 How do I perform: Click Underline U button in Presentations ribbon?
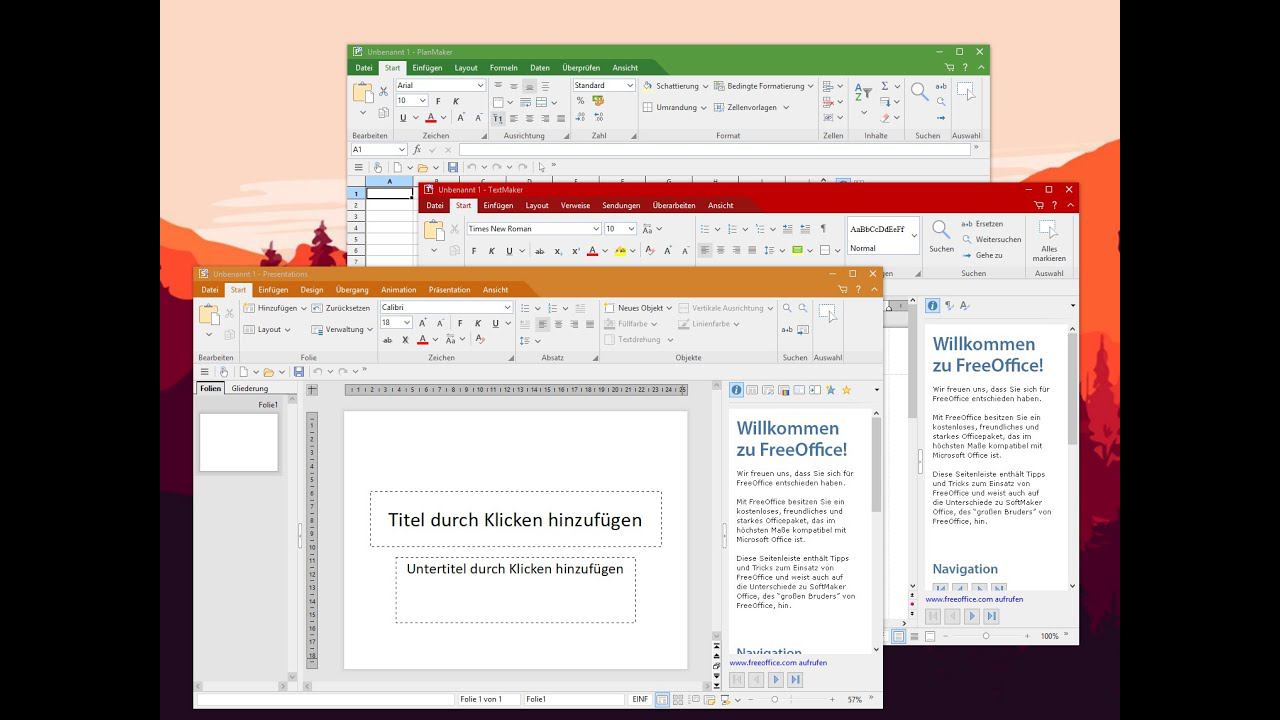point(494,323)
